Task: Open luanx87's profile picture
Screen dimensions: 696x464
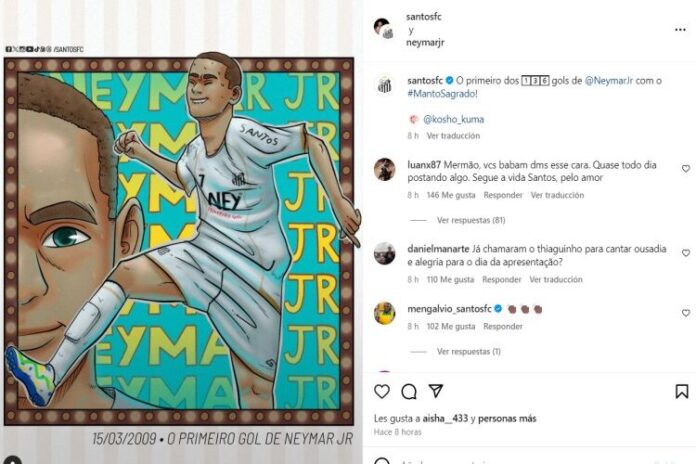Action: [384, 169]
